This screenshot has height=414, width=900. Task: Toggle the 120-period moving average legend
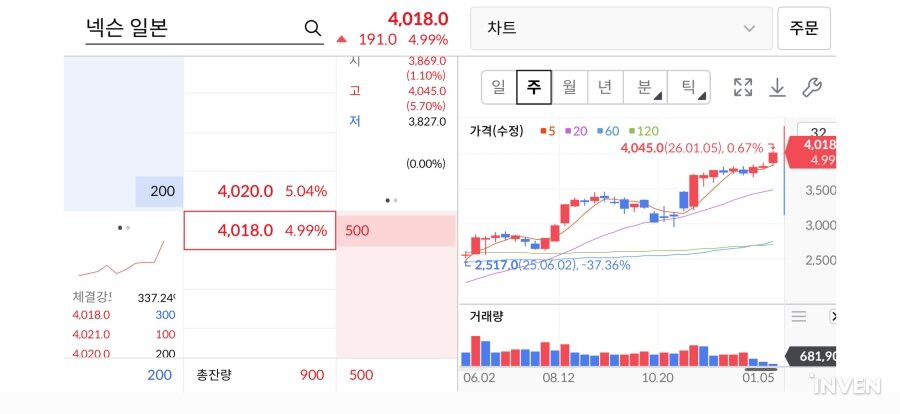point(646,131)
